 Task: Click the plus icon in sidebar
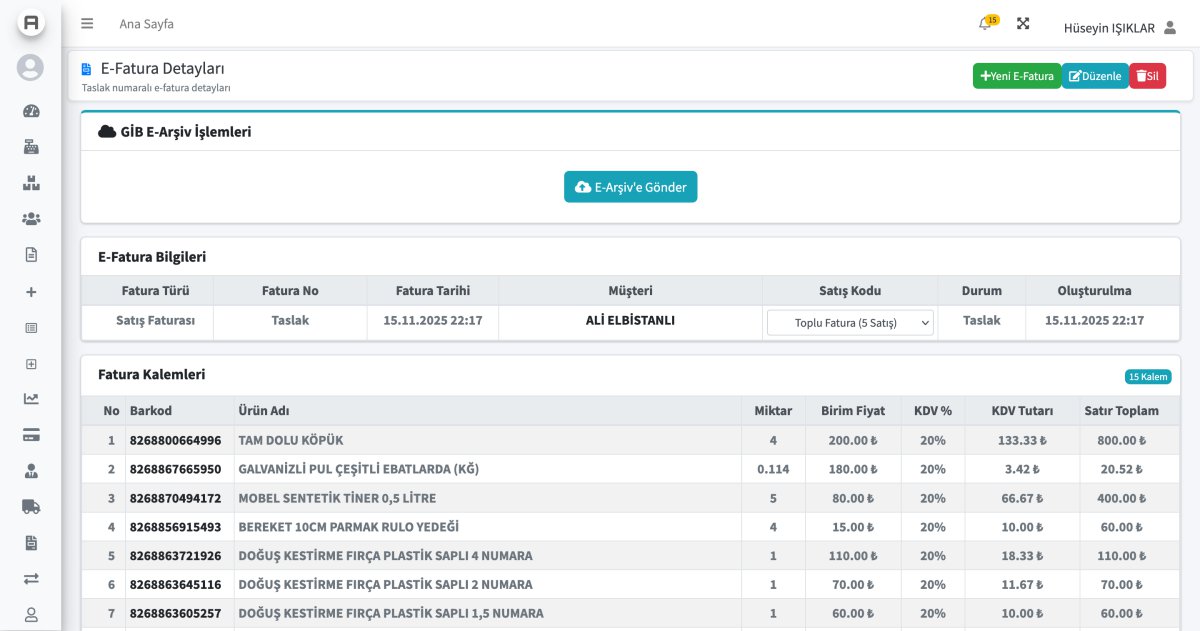31,292
